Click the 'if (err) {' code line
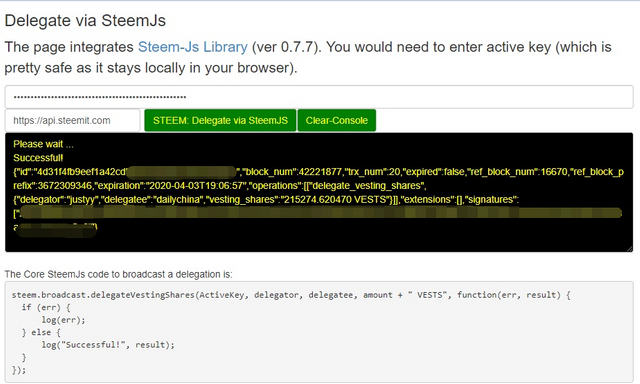Screen dimensions: 640x384 (x=46, y=307)
